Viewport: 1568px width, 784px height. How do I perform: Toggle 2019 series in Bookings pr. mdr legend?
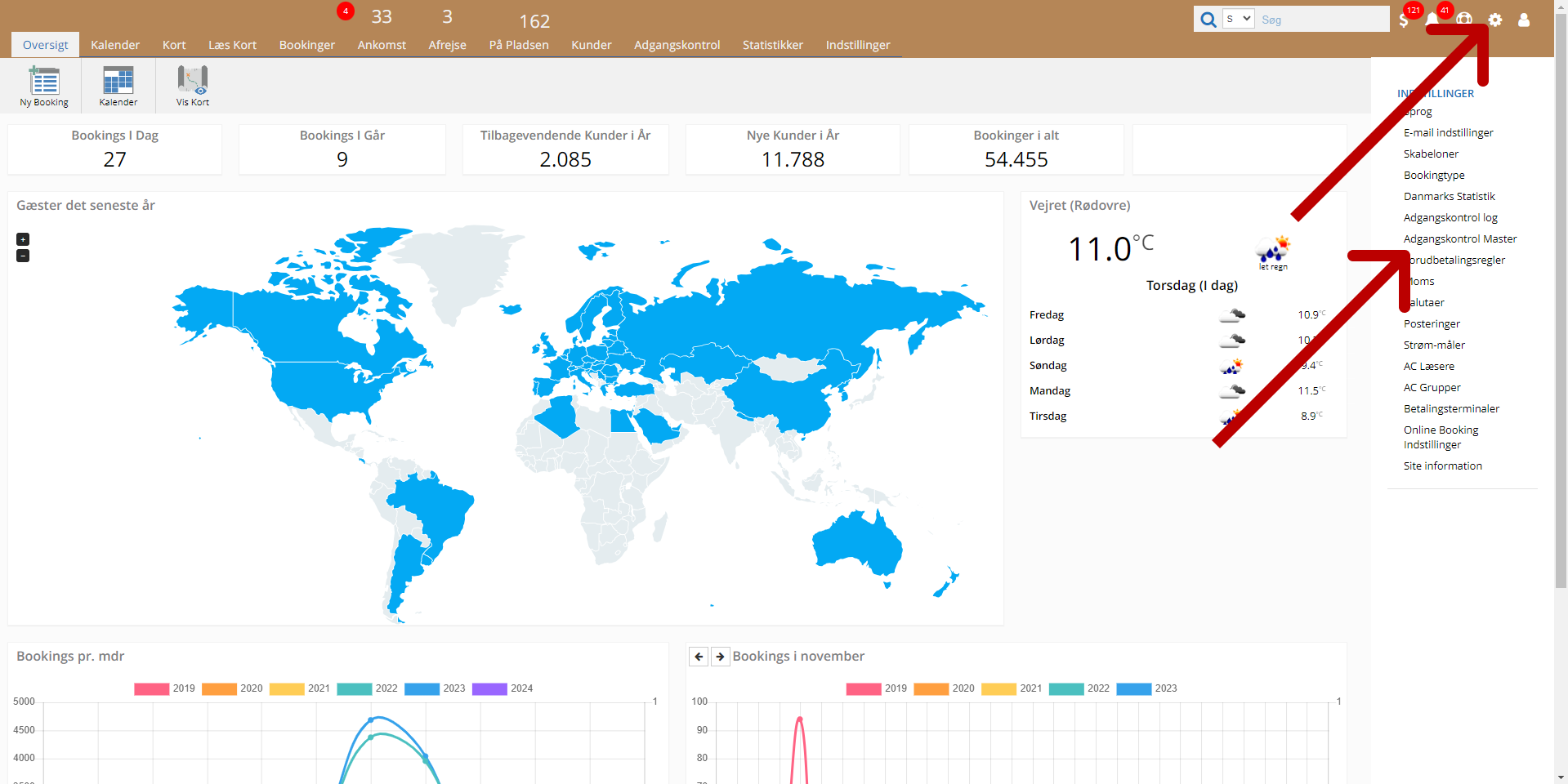tap(152, 688)
